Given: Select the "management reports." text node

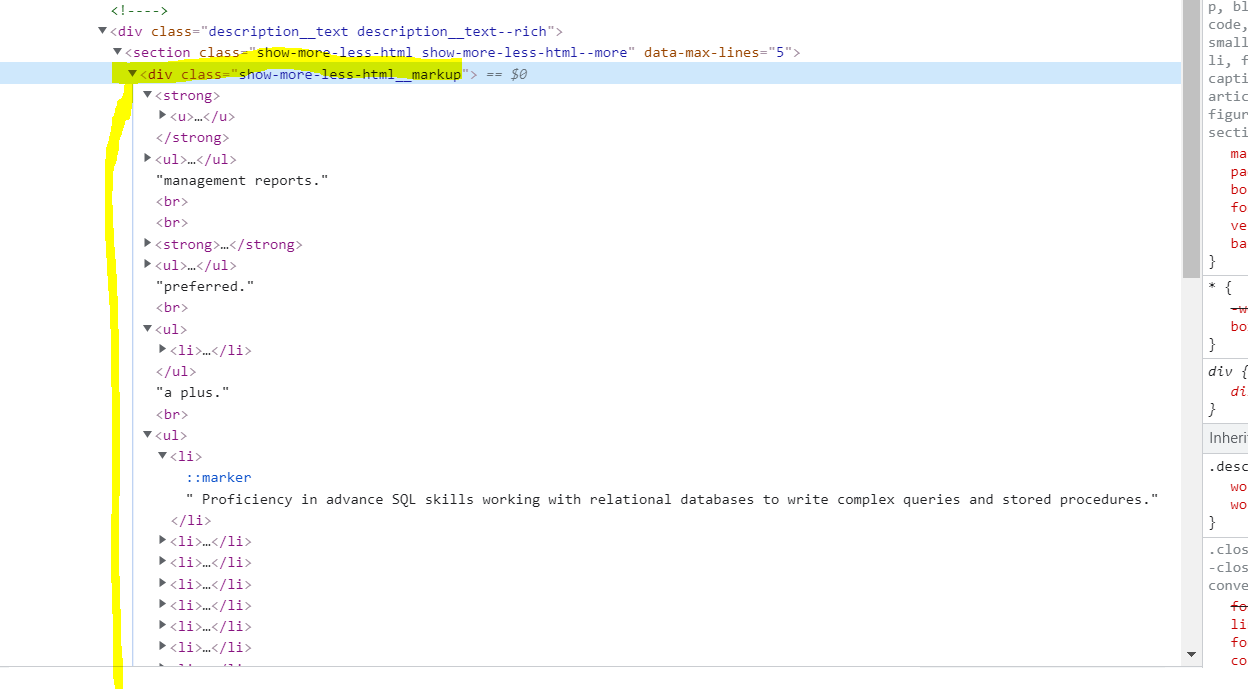Looking at the screenshot, I should pos(242,180).
